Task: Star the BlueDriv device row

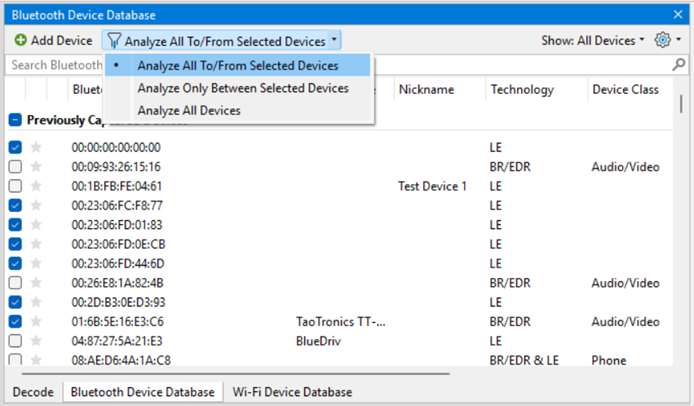Action: point(36,340)
